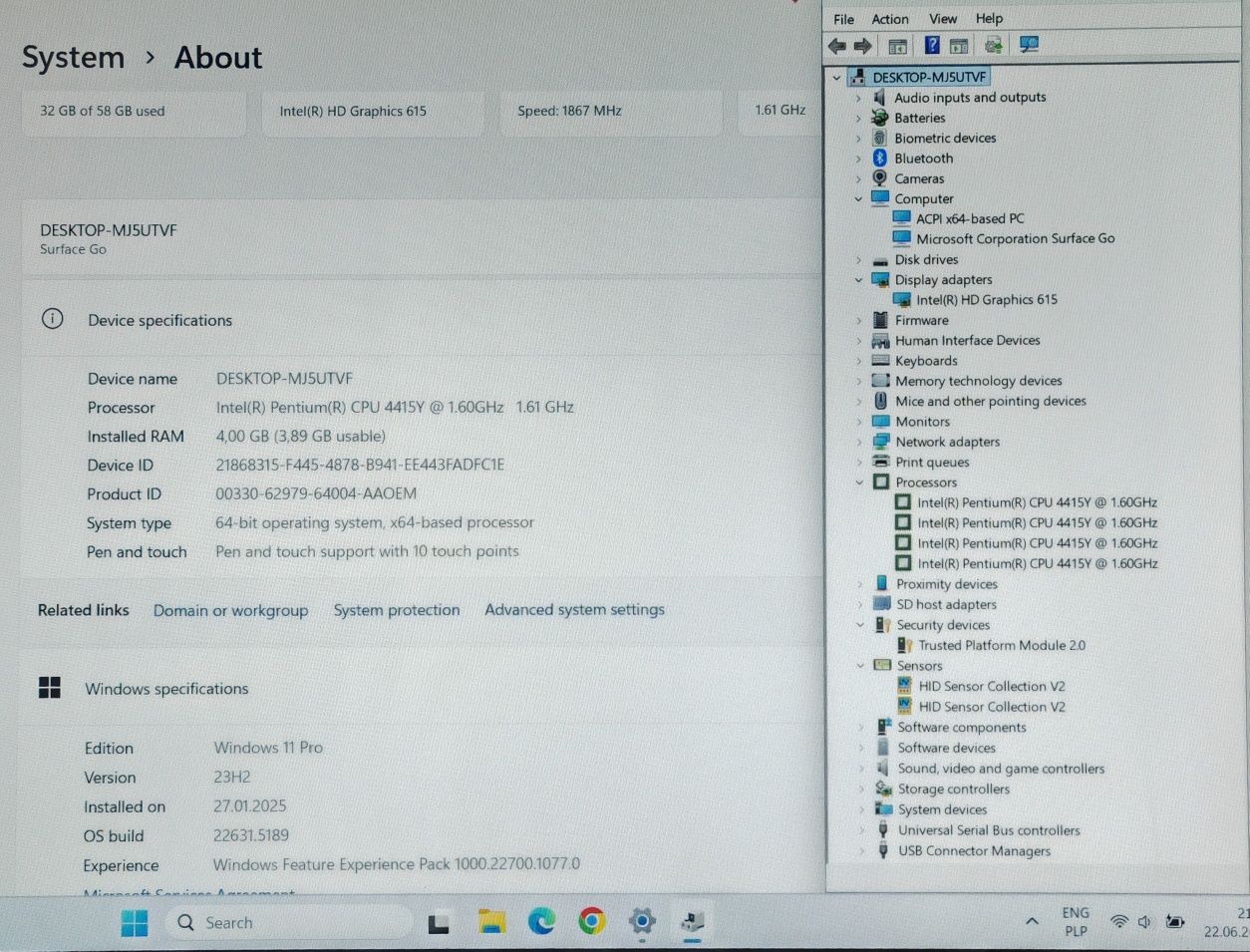Open the File menu
This screenshot has height=952, width=1250.
click(843, 19)
